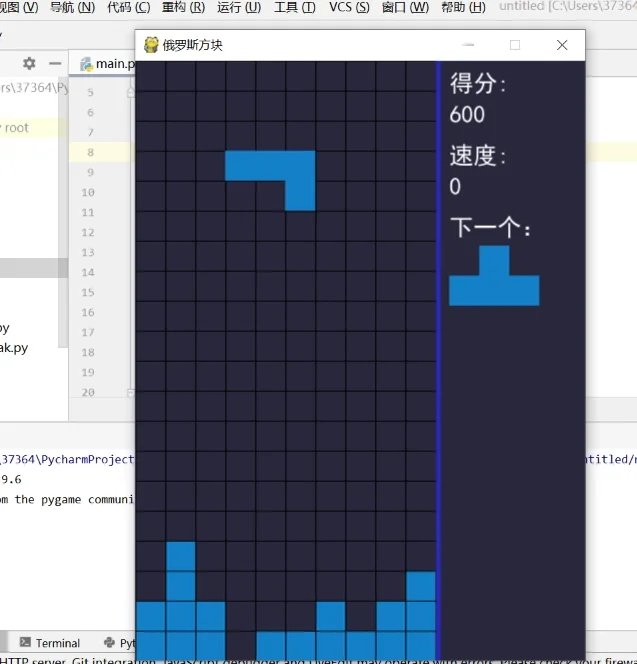
Task: Hide the project panel with the minus icon
Action: click(x=55, y=64)
